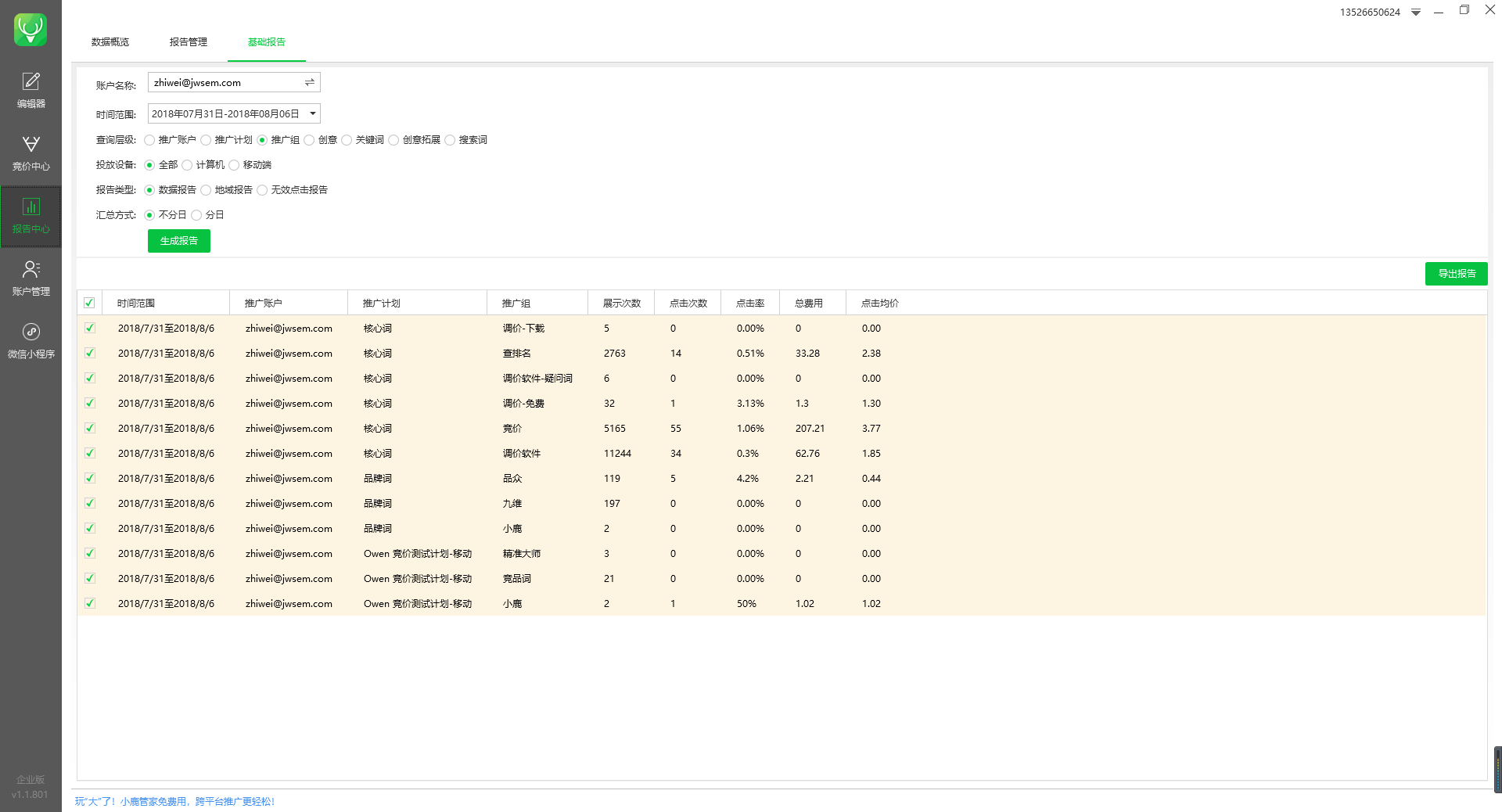
Task: Click the 调价软件 group cell
Action: coord(522,454)
